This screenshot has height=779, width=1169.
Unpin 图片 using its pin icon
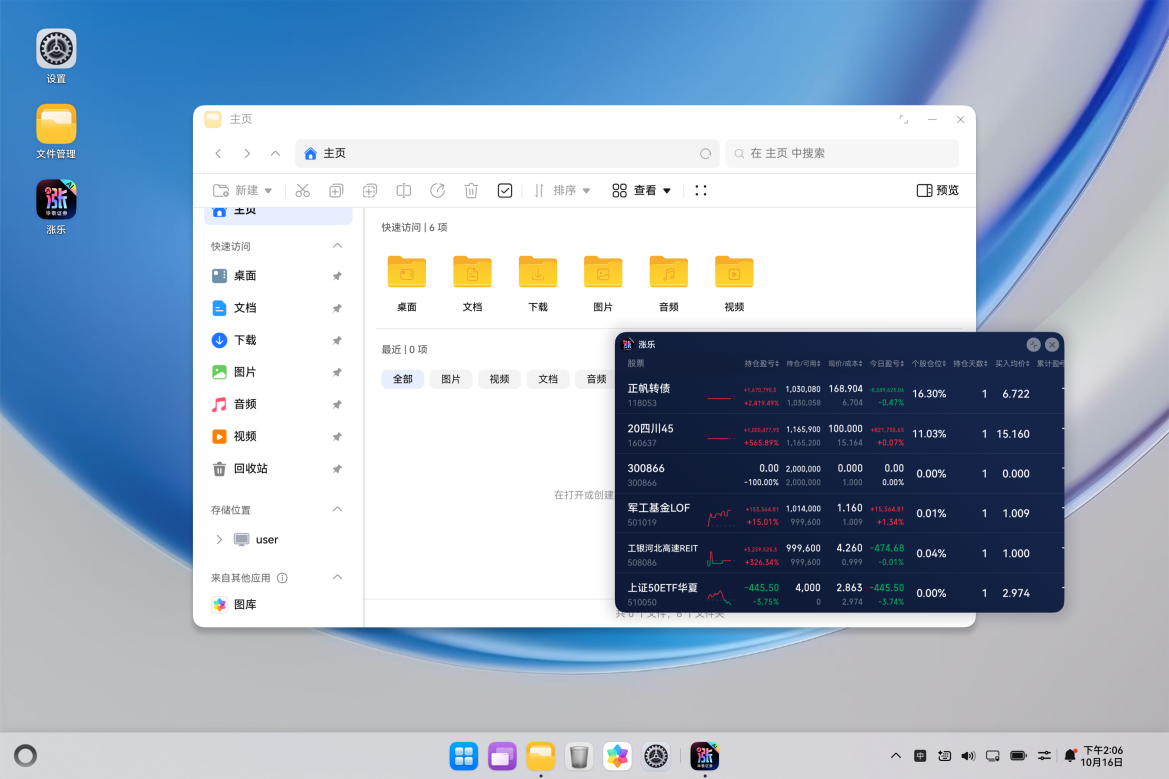[x=337, y=372]
